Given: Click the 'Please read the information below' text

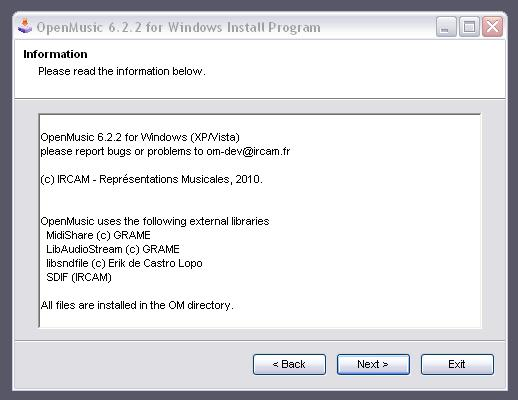Looking at the screenshot, I should click(122, 71).
